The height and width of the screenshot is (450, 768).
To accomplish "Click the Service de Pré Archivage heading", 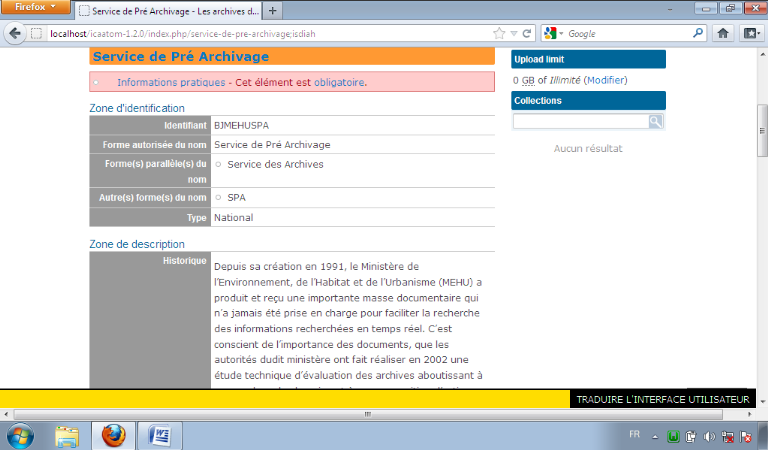I will point(181,56).
